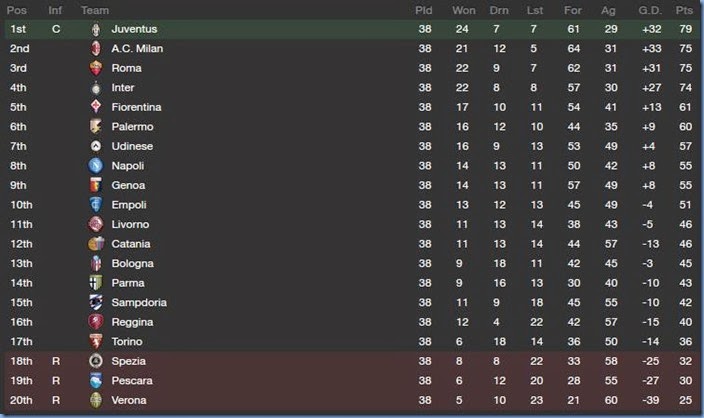This screenshot has width=704, height=418.
Task: Open the Palermo team link
Action: [x=132, y=127]
